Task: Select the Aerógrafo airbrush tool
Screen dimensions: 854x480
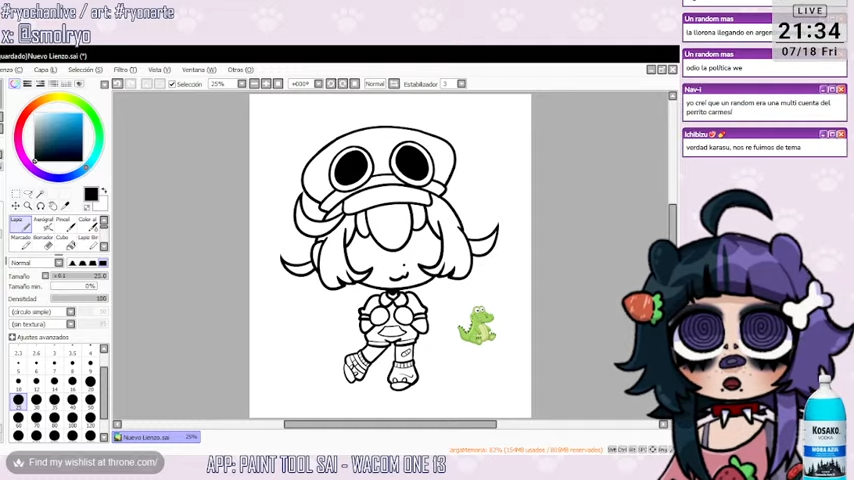Action: click(43, 224)
